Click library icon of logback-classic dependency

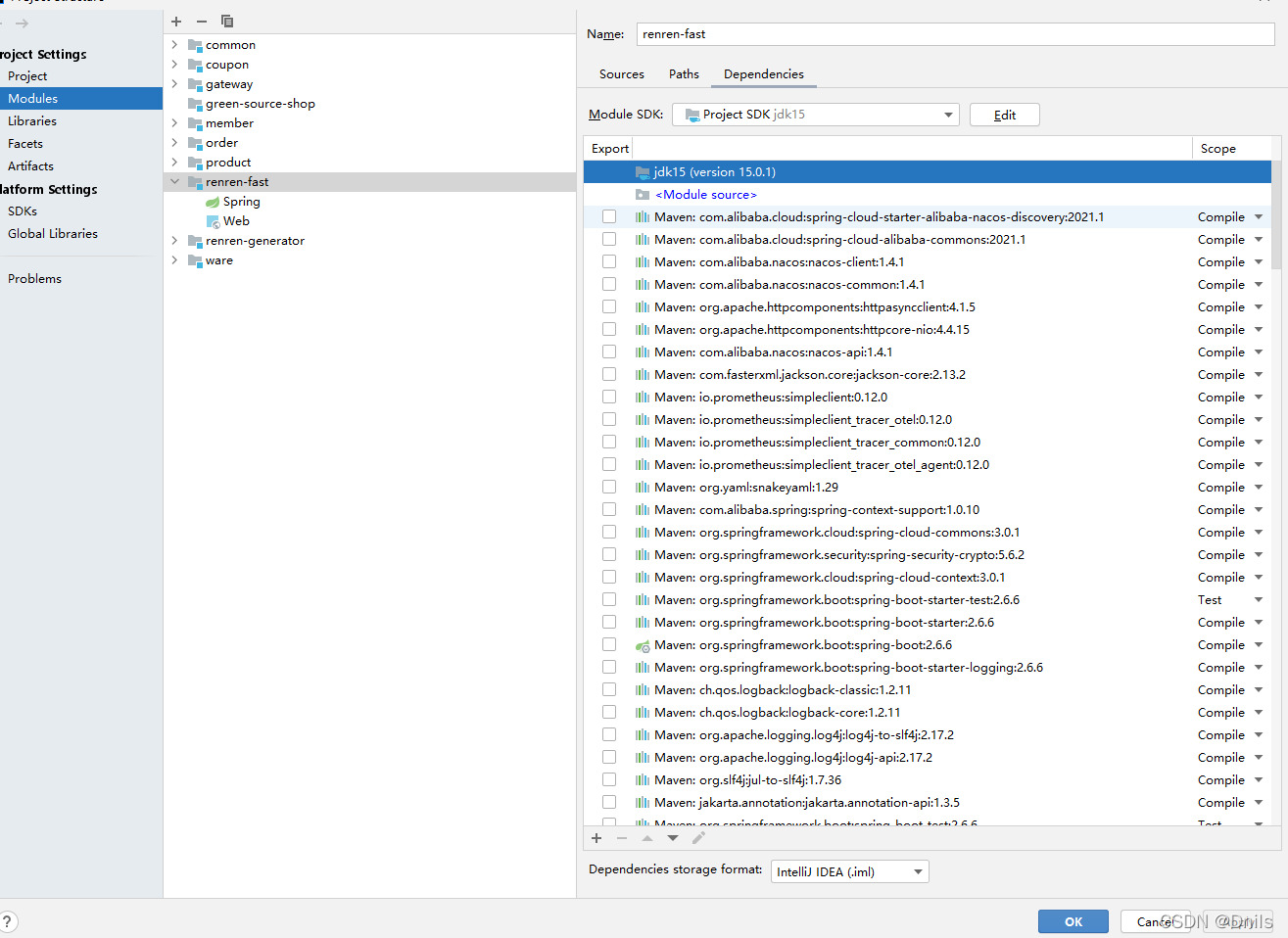point(643,690)
